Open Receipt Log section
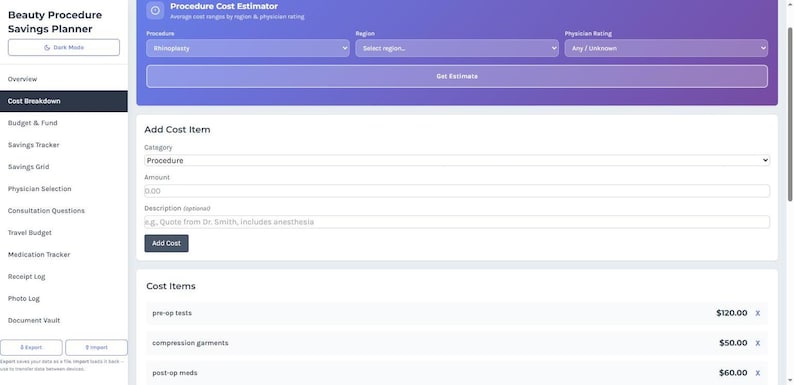The height and width of the screenshot is (385, 794). (x=64, y=277)
